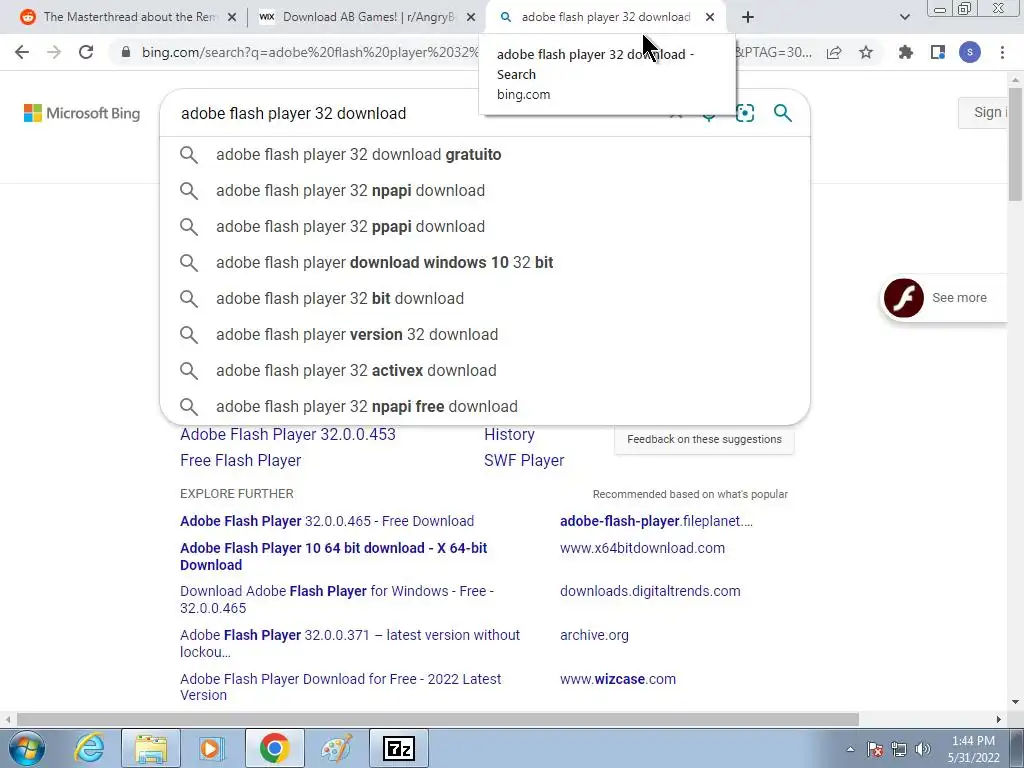Open Bing visual search camera icon
This screenshot has height=768, width=1024.
(744, 113)
